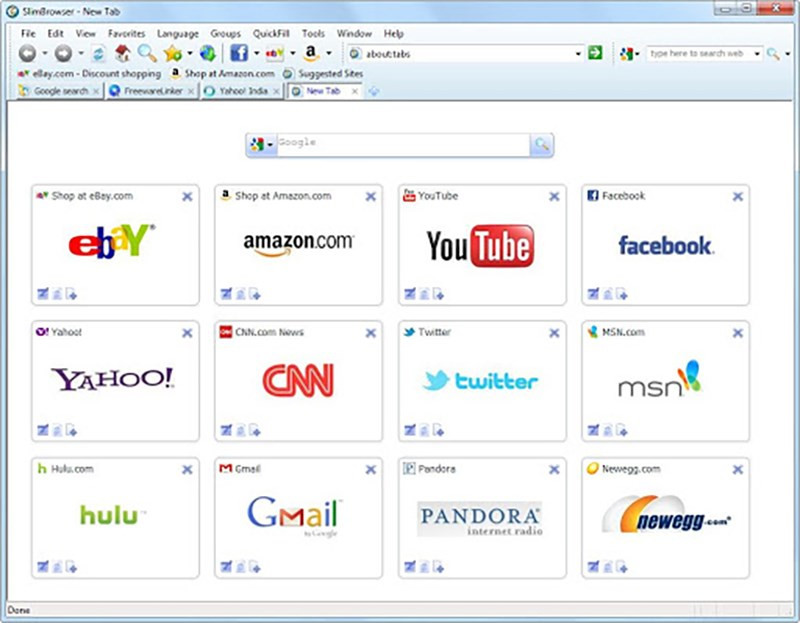Open the Twitter speed-dial thumbnail
The height and width of the screenshot is (623, 800).
[482, 381]
